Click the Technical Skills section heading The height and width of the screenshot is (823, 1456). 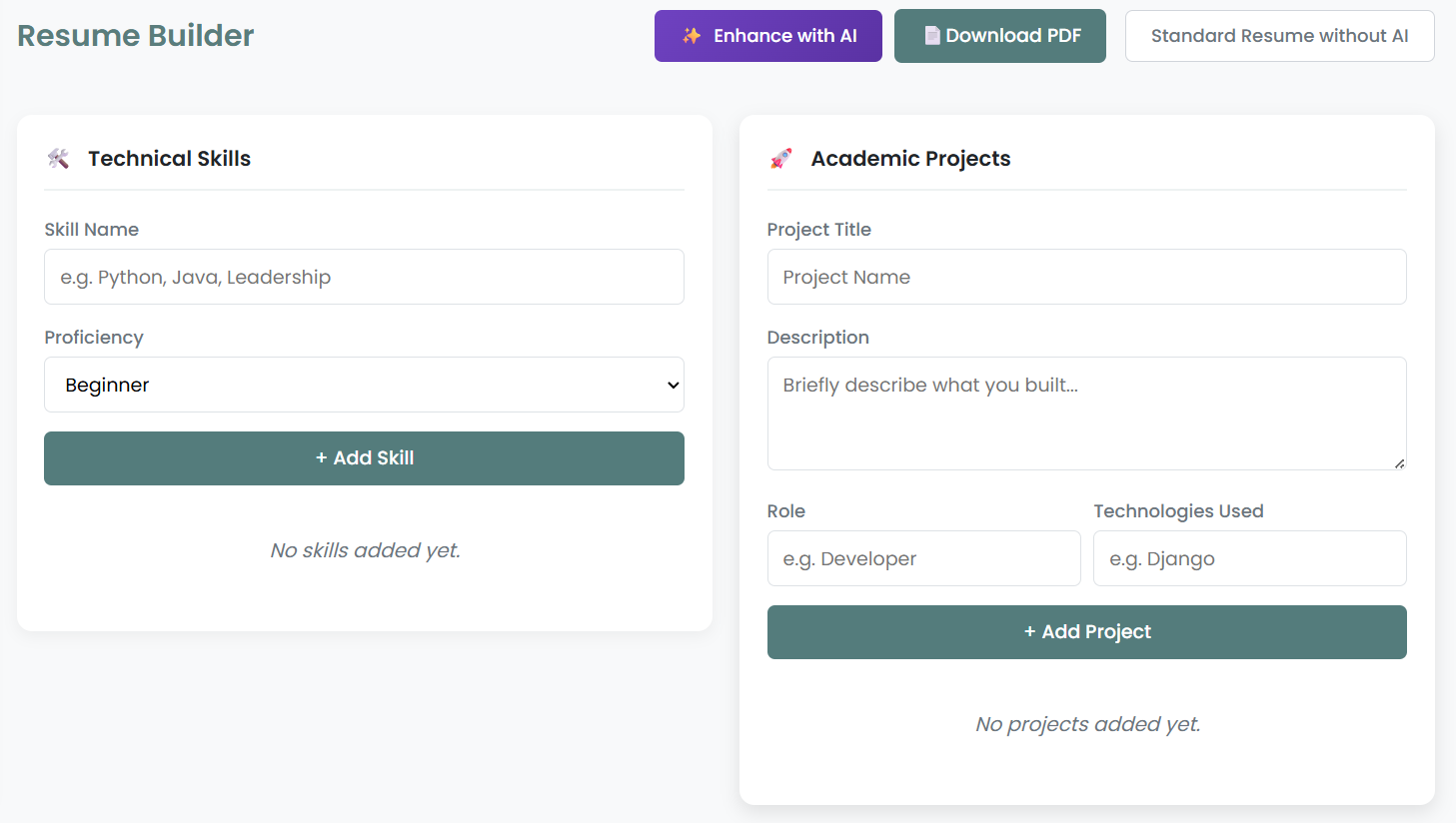[169, 159]
